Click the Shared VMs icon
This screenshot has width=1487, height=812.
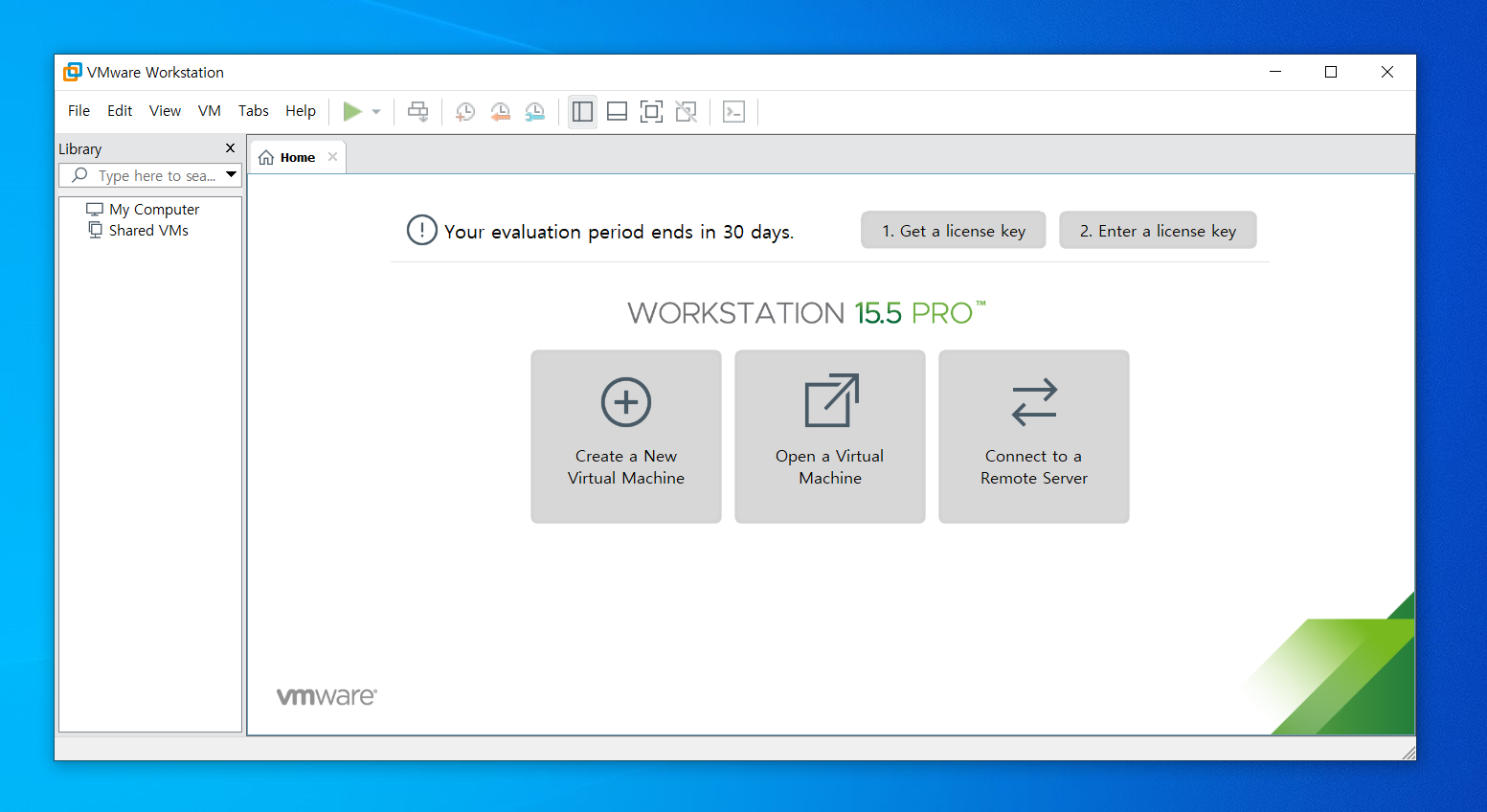[95, 230]
